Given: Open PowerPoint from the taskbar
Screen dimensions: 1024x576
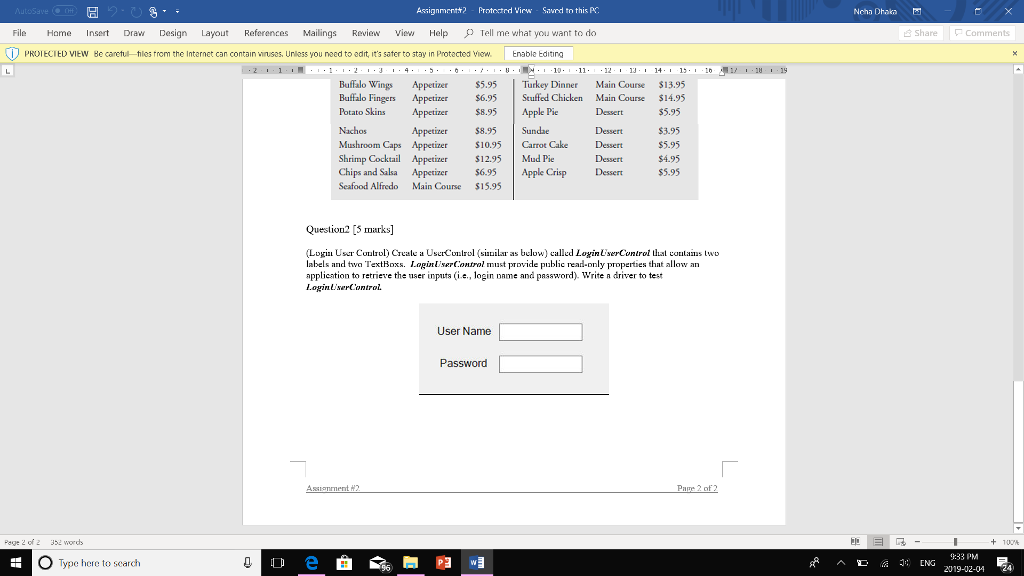Looking at the screenshot, I should point(443,562).
